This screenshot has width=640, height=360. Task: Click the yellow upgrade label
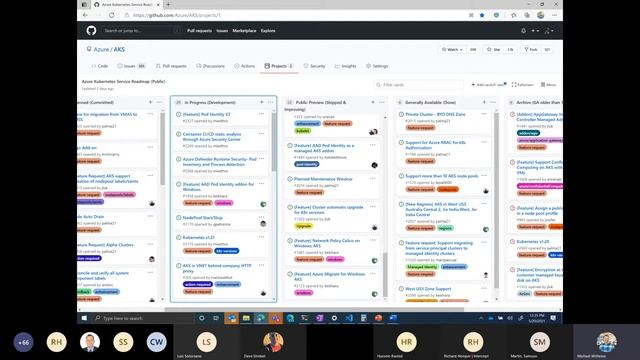point(303,226)
